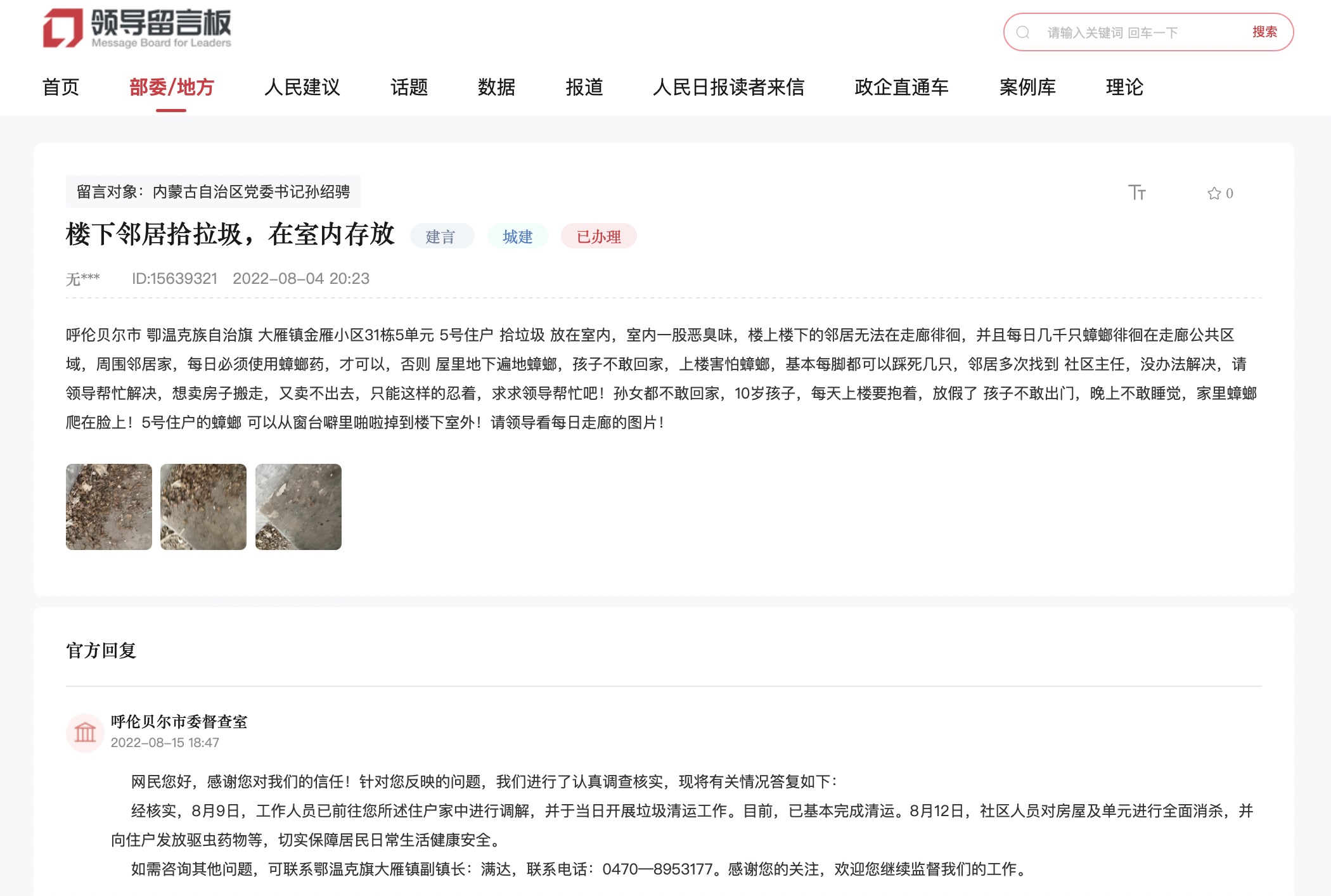
Task: Click the post date 2022-08-04 20:23
Action: (301, 279)
